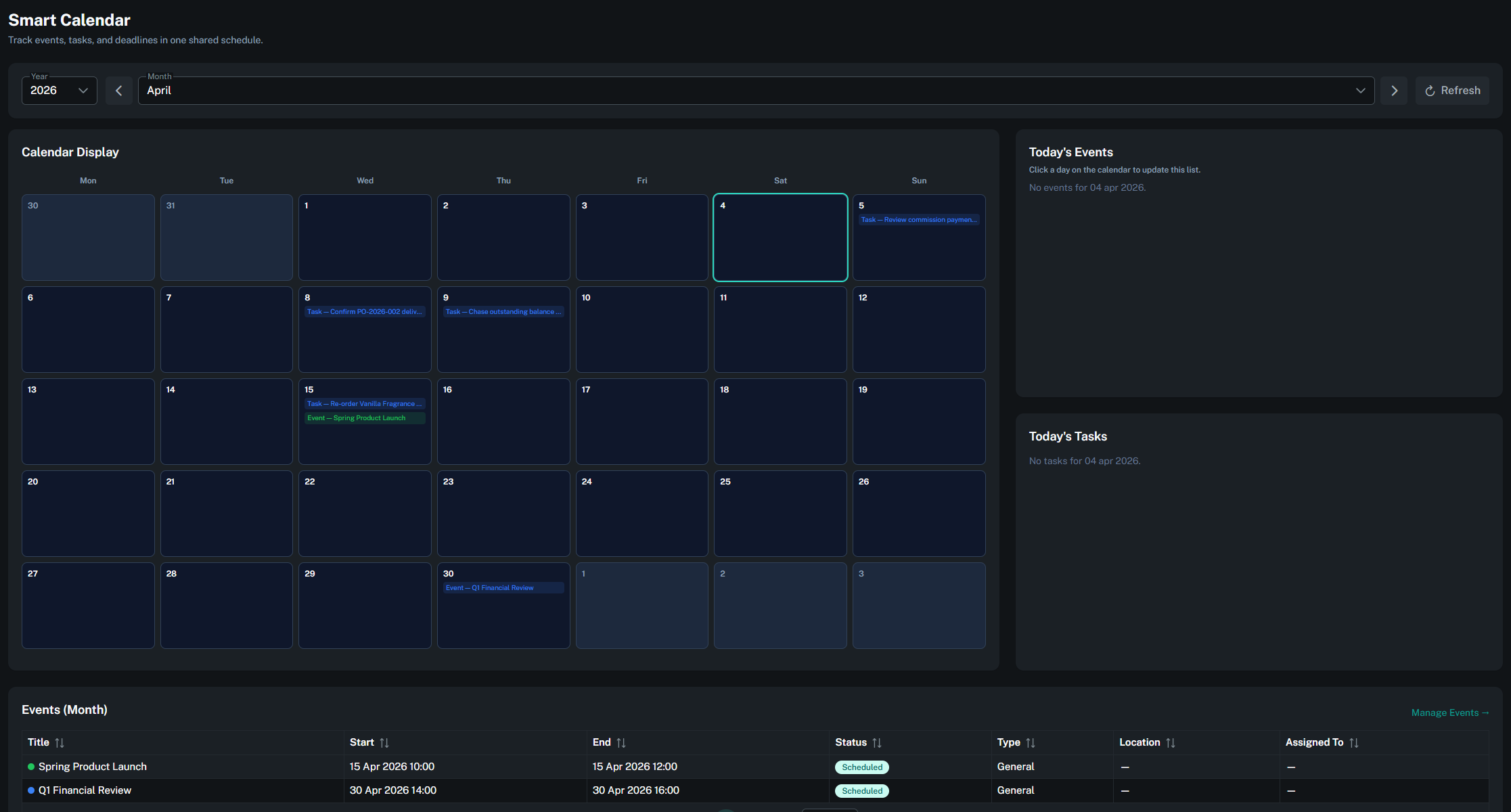Select April 27 day cell
The height and width of the screenshot is (812, 1511).
88,606
